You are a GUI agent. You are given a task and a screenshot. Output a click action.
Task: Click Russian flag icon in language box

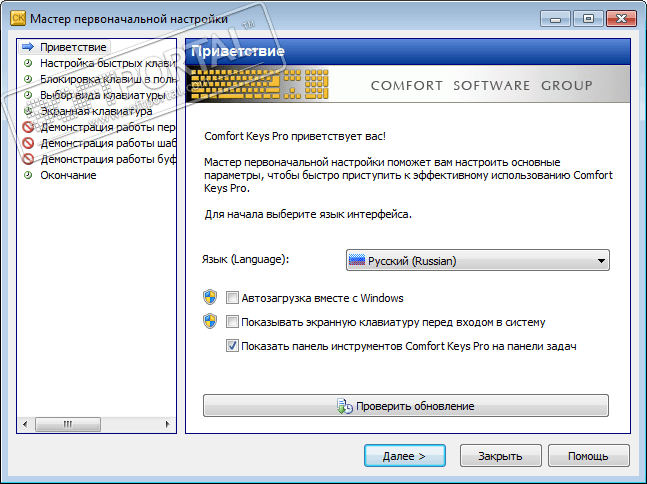click(357, 260)
